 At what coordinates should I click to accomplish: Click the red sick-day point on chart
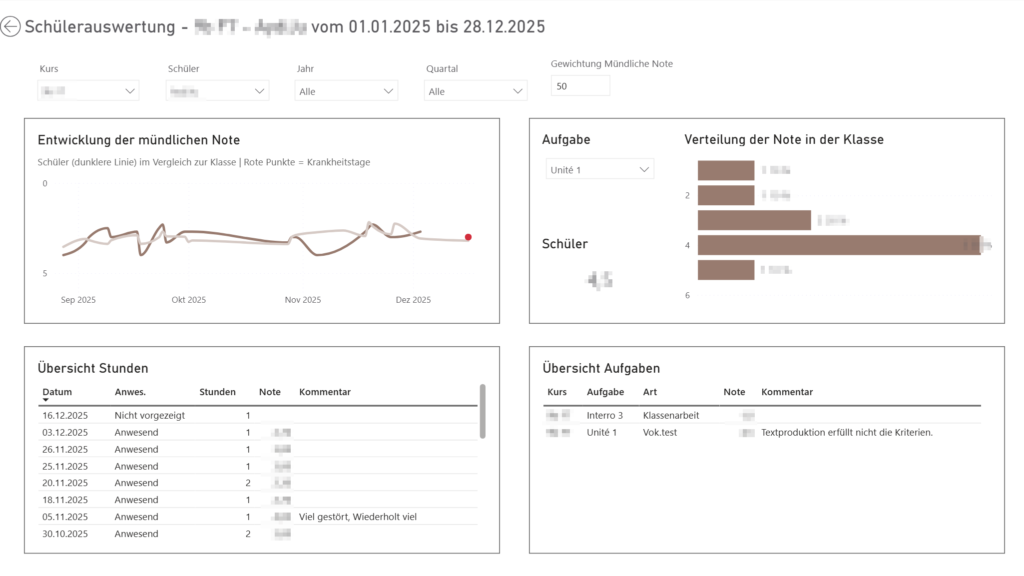pyautogui.click(x=468, y=237)
